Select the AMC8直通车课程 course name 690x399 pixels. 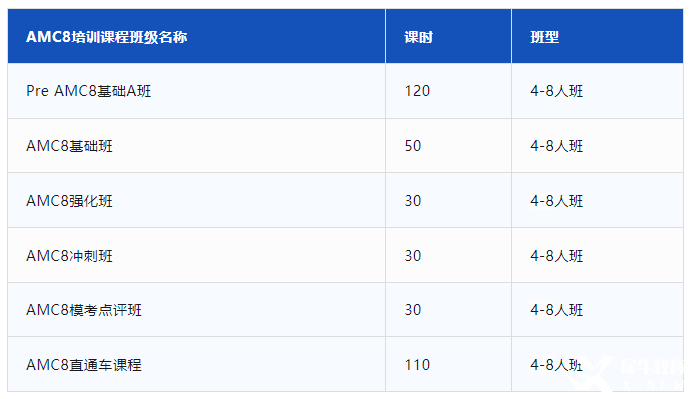(84, 365)
